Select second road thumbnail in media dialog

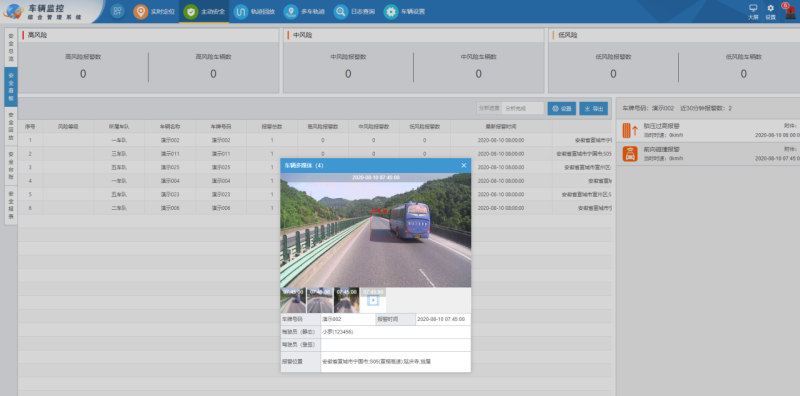320,300
